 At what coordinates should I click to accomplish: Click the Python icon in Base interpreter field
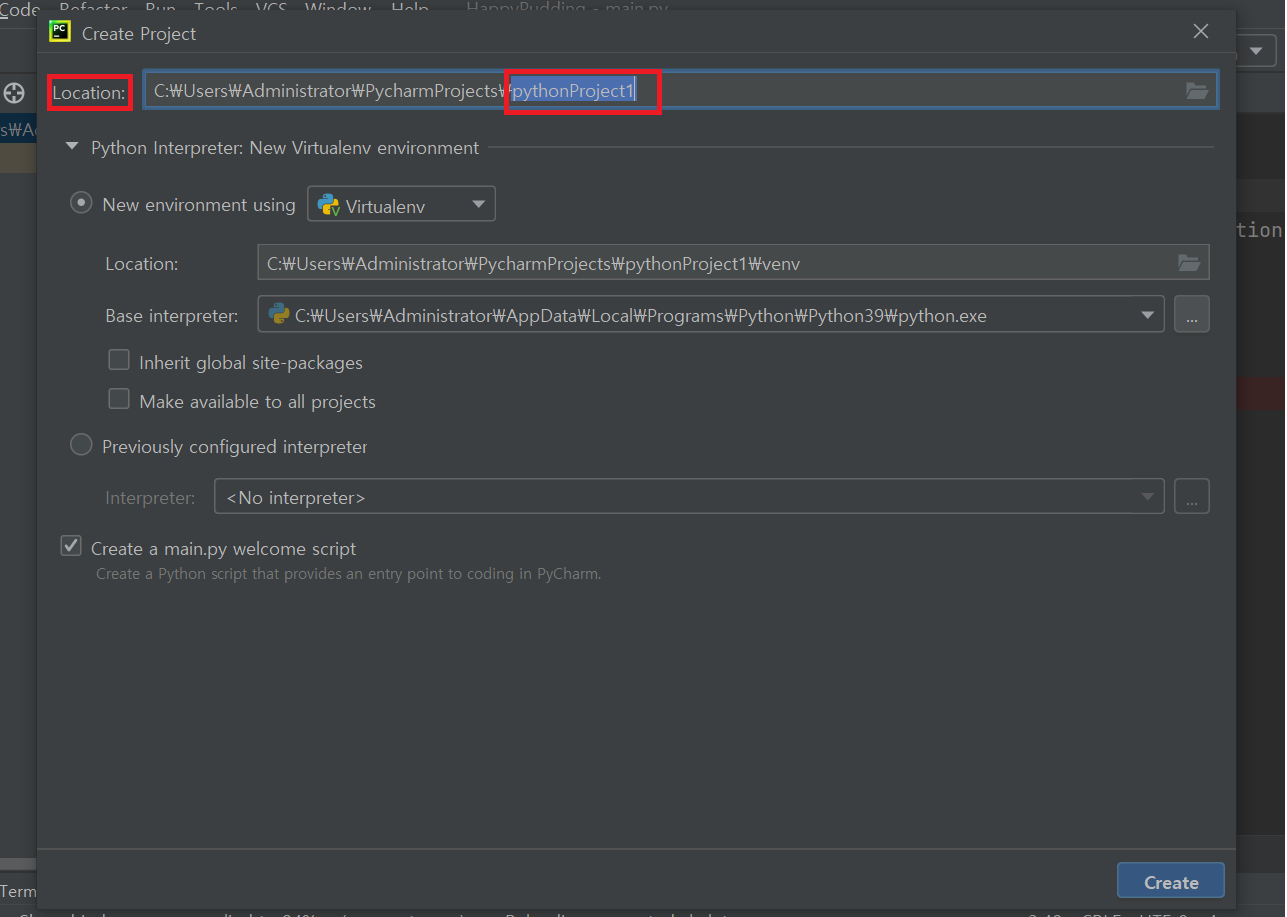(x=279, y=314)
